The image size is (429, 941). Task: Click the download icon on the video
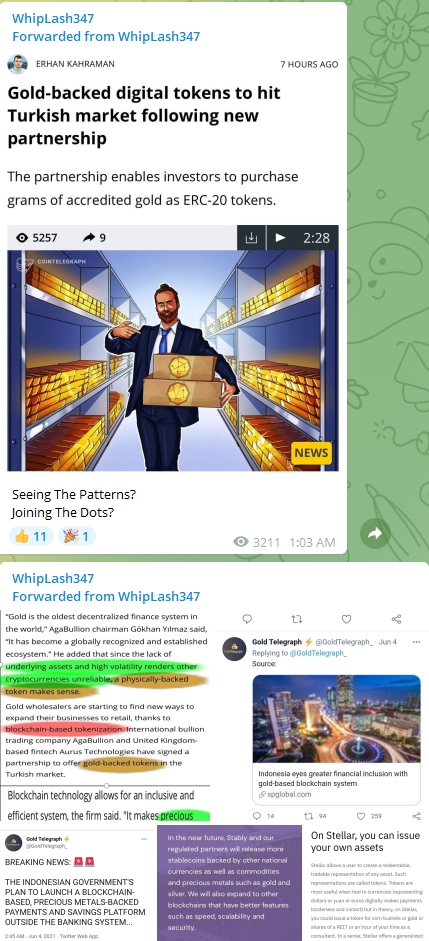(x=251, y=238)
